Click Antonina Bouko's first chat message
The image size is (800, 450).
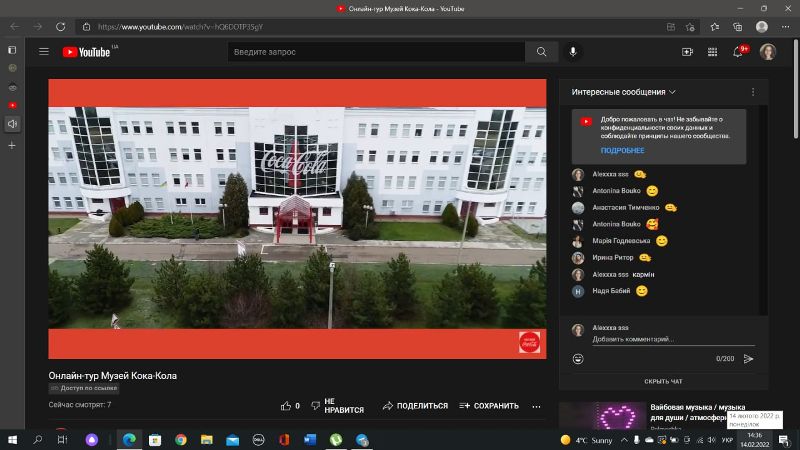pyautogui.click(x=626, y=191)
